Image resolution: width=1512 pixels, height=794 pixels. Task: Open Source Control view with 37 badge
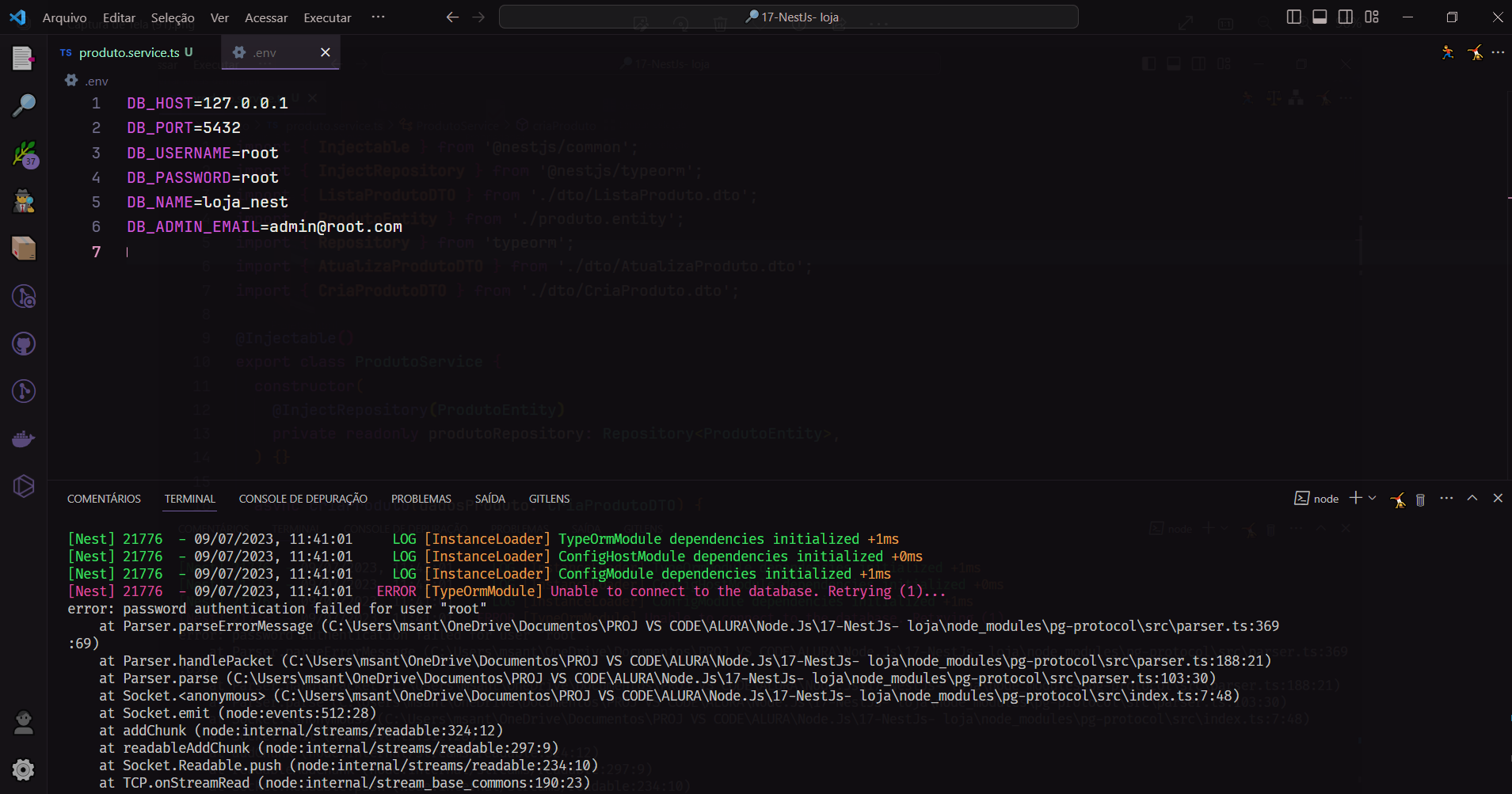[x=24, y=154]
